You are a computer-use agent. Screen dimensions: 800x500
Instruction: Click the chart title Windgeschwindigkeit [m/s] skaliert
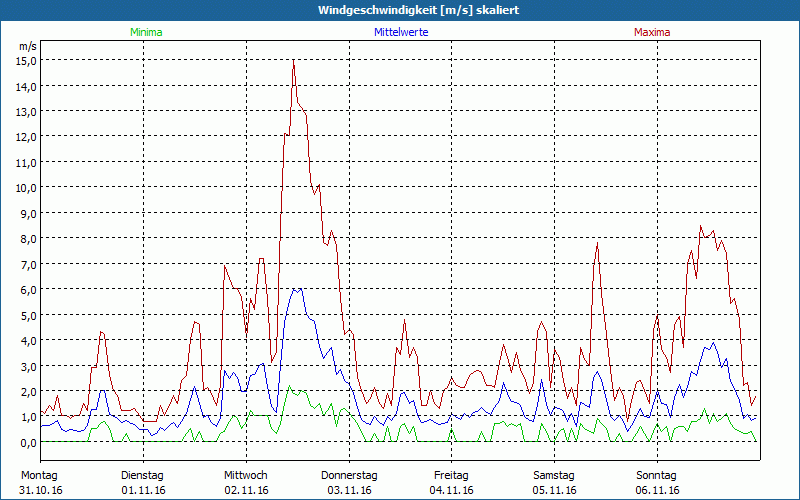point(418,10)
